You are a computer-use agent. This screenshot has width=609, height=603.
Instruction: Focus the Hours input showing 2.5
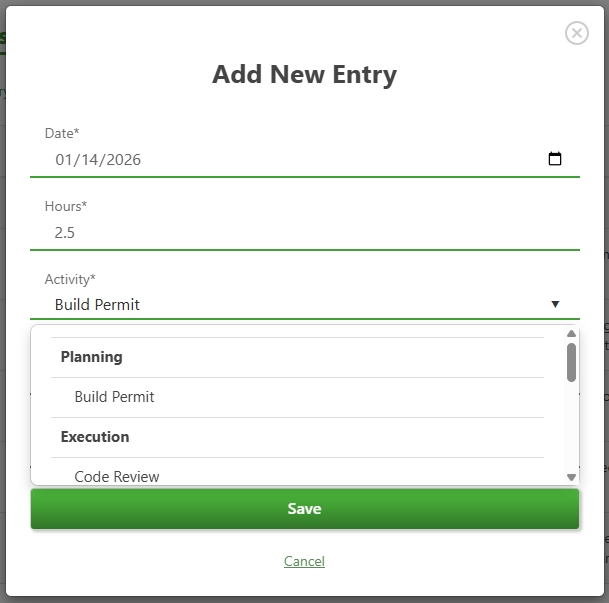[x=300, y=233]
